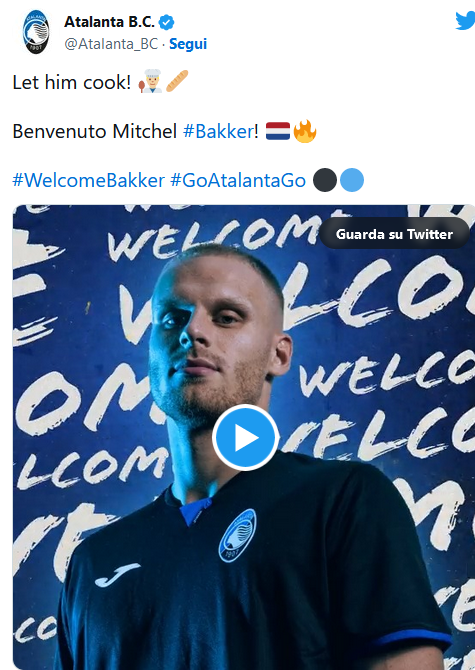
Task: Click the blue circle emoji
Action: click(x=352, y=180)
